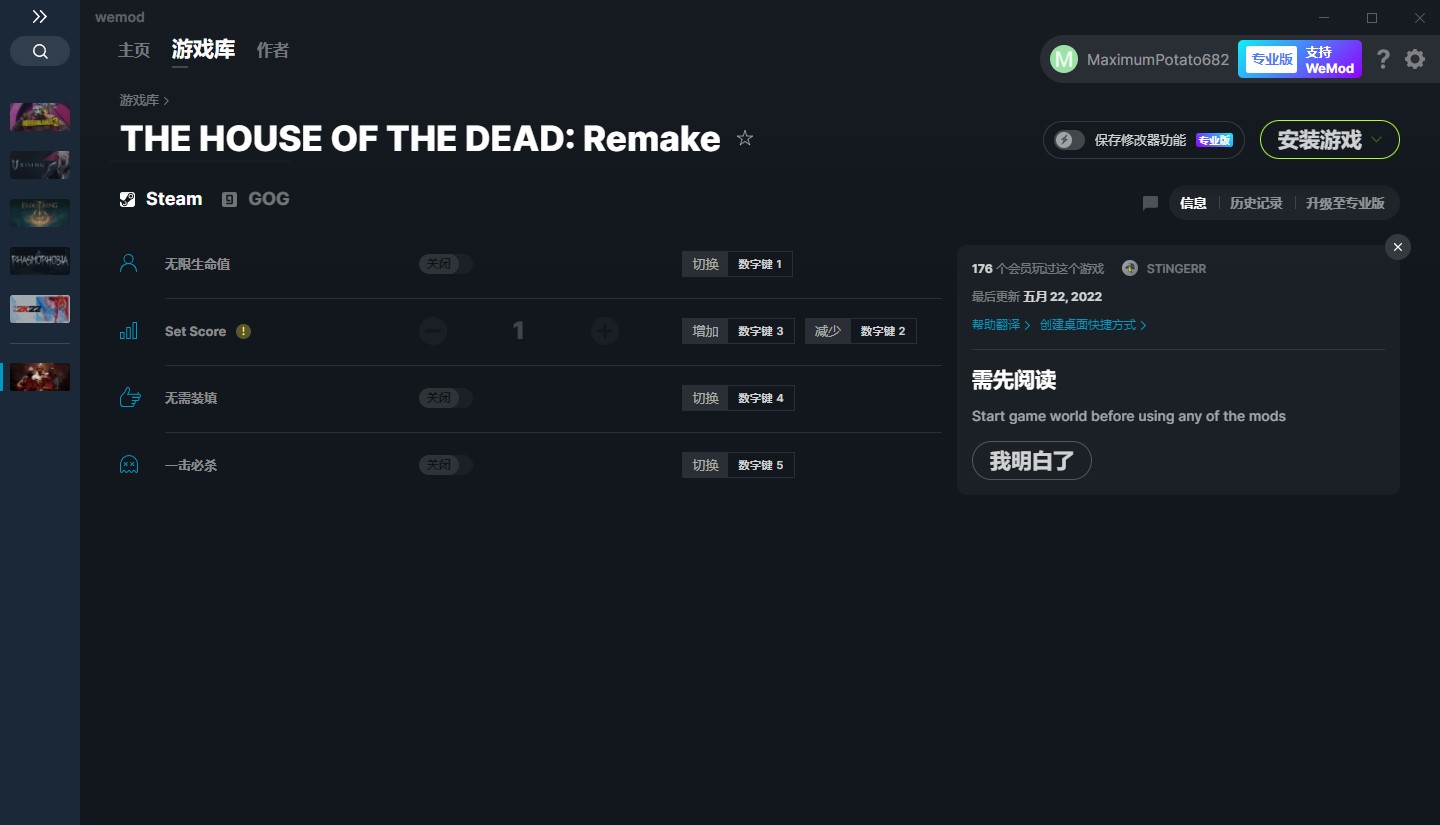1440x825 pixels.
Task: Switch to the GOG platform tab
Action: click(256, 199)
